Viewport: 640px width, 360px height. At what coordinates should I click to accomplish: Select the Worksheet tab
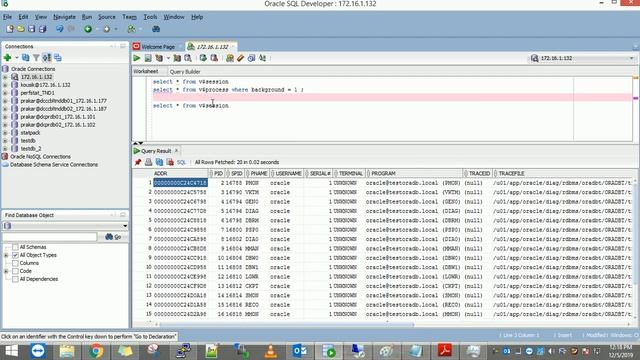(x=146, y=71)
